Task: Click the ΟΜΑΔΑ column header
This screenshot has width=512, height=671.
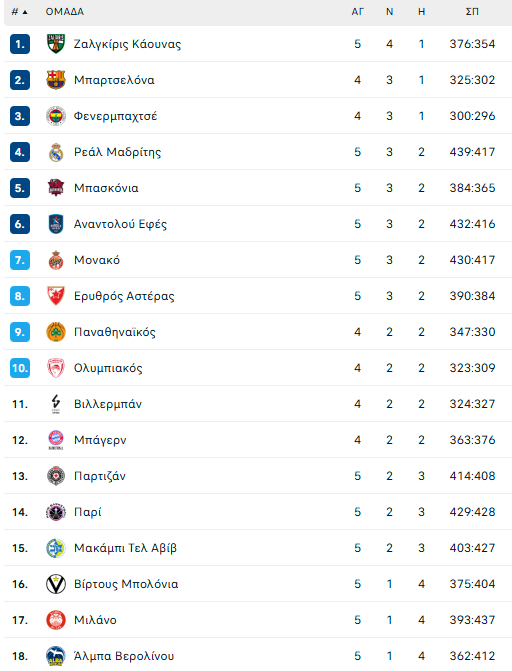Action: point(65,12)
